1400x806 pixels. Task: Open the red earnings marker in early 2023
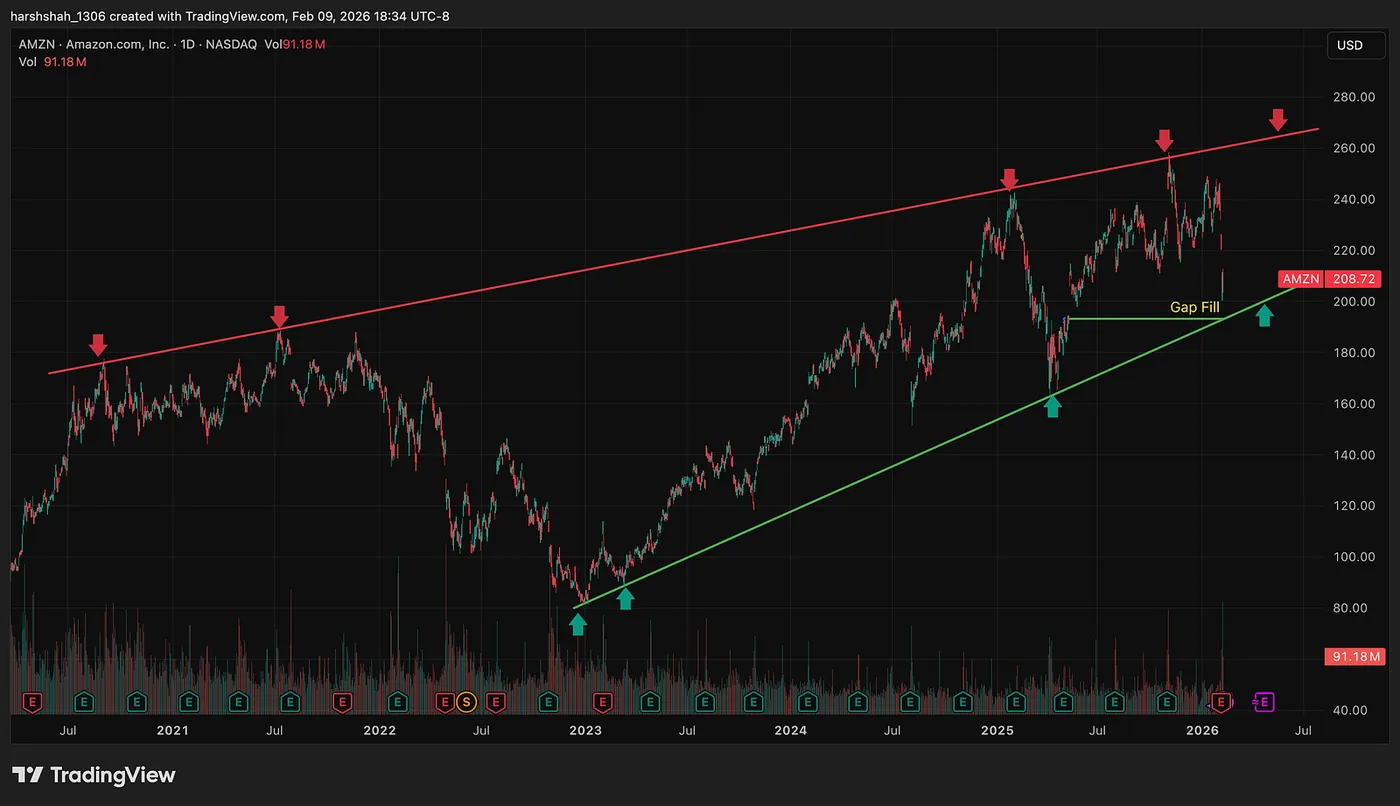click(602, 702)
